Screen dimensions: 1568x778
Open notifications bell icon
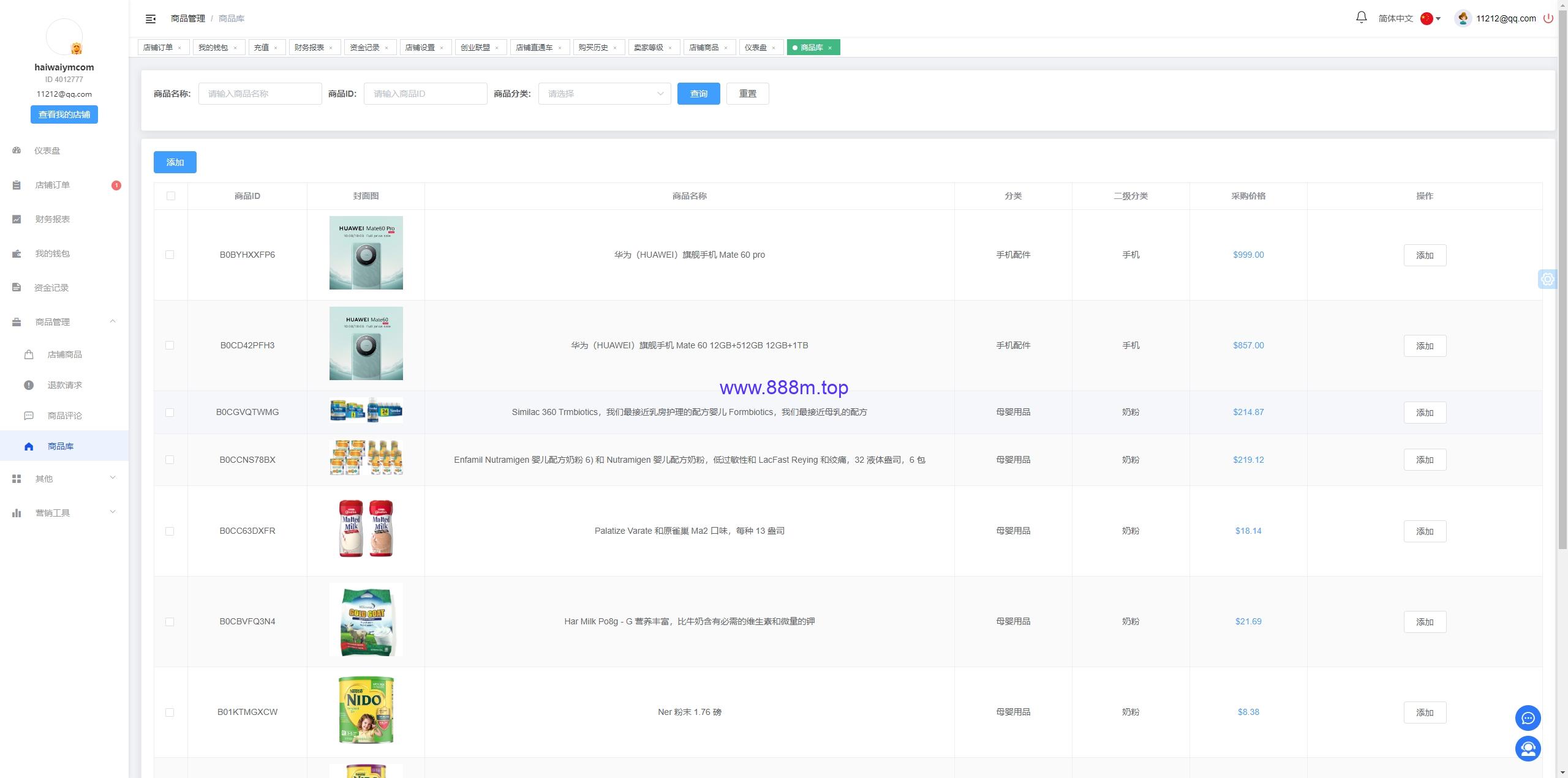[1361, 18]
